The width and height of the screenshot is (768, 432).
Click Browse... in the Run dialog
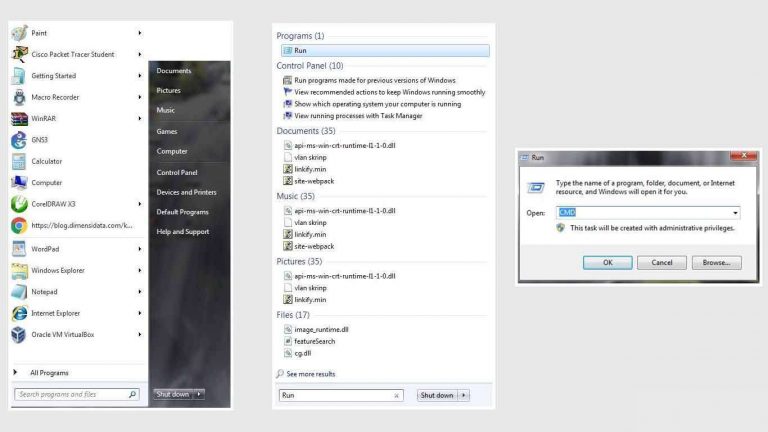coord(715,263)
